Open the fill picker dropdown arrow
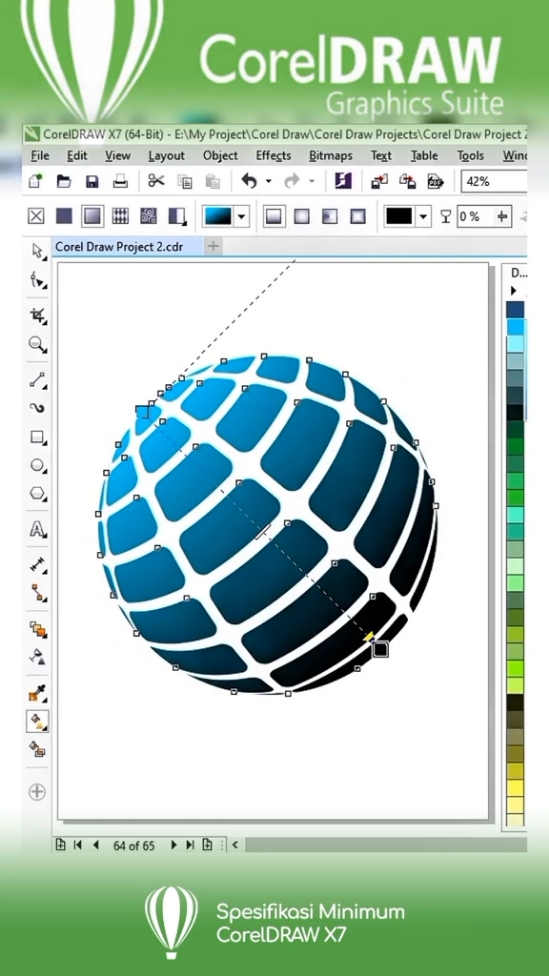 [x=242, y=217]
